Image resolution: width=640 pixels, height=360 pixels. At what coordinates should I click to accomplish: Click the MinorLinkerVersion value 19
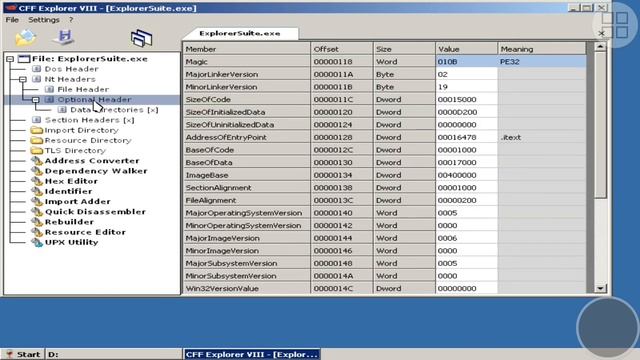[467, 87]
